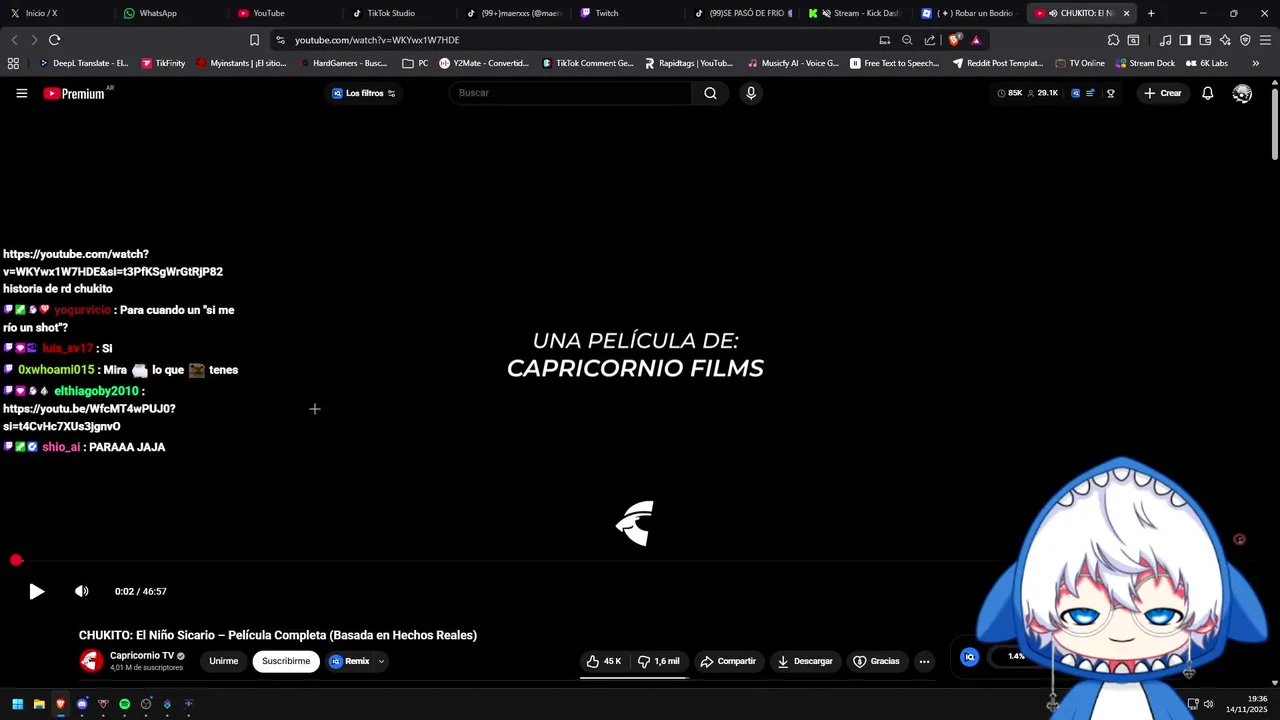Click the Gracias button
The image size is (1280, 720).
876,661
